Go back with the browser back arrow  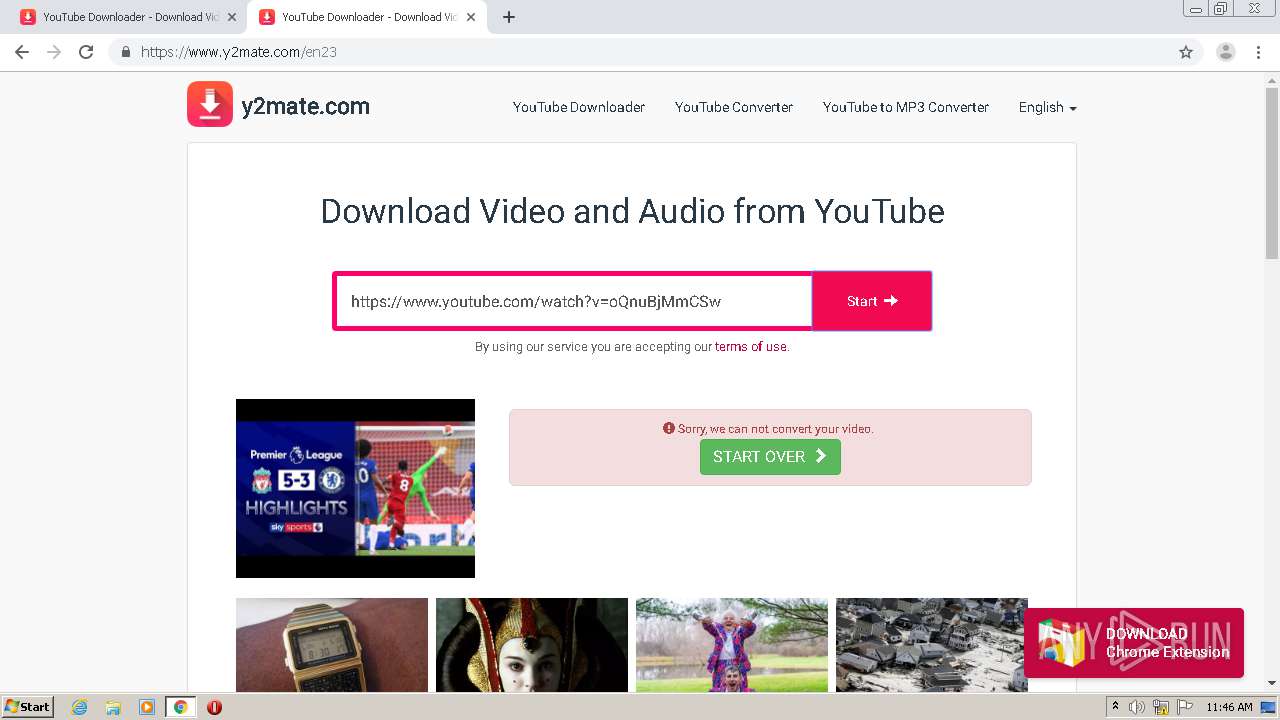[22, 52]
